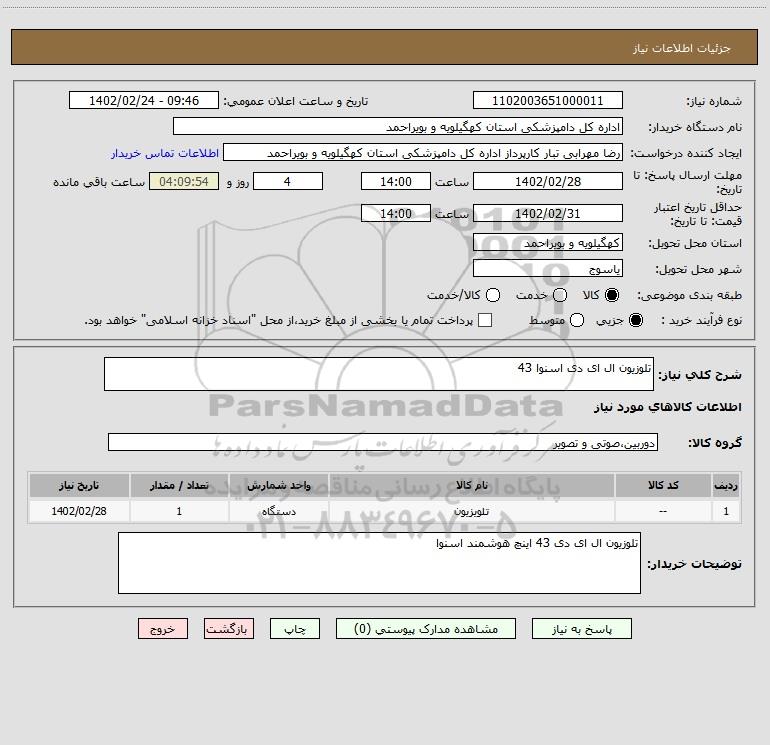Tick the اسناد خزانه اسلامی payment checkbox
The height and width of the screenshot is (745, 770).
pos(485,320)
